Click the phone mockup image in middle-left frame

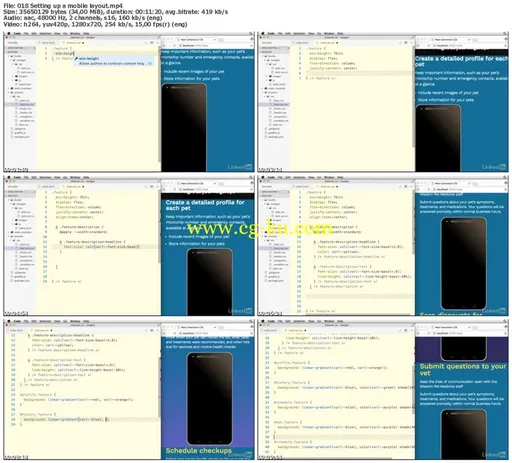(210, 282)
